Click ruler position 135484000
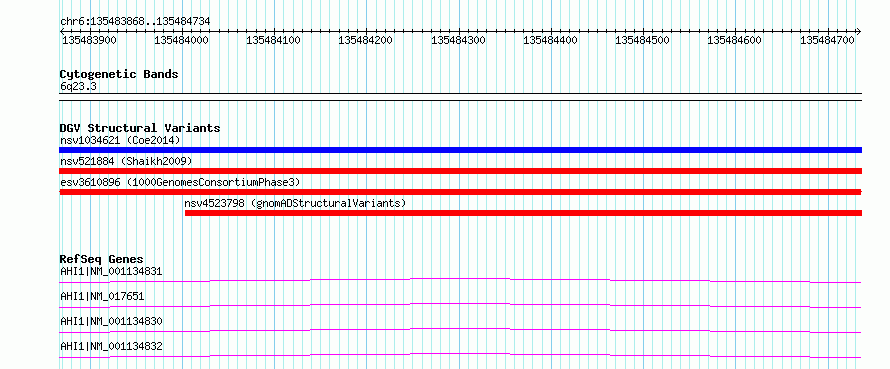890x369 pixels. point(182,40)
